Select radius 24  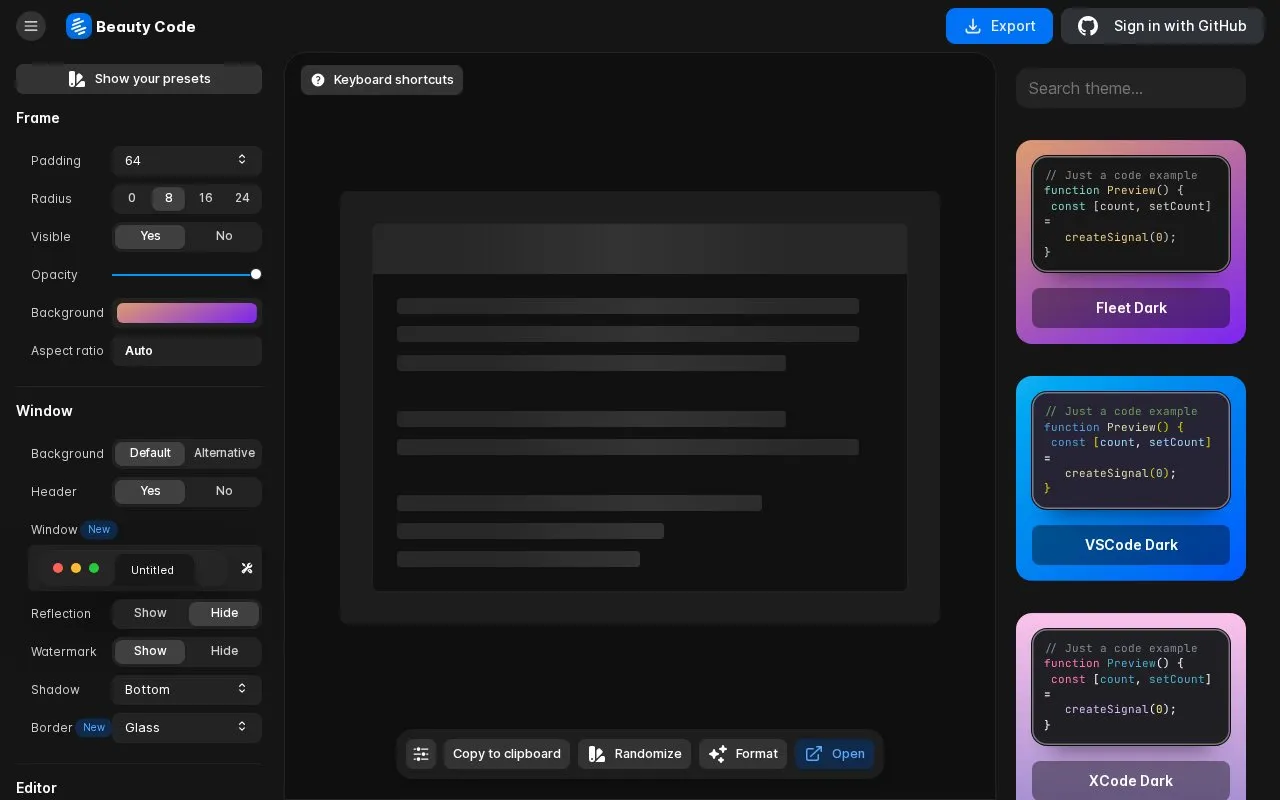point(242,198)
